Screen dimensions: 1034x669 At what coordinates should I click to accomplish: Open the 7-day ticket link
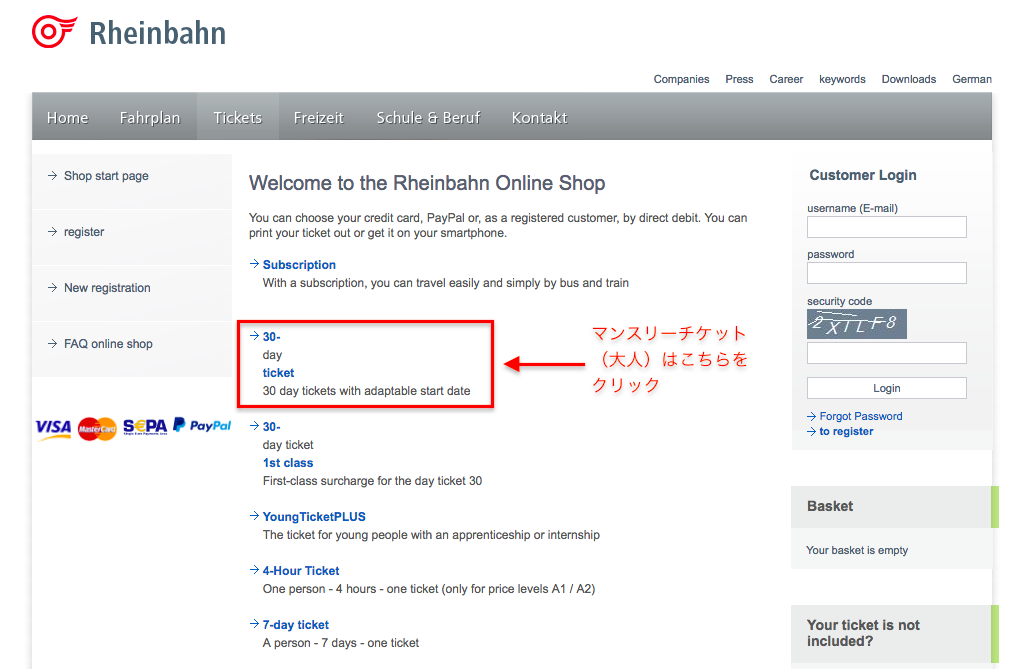(x=295, y=625)
